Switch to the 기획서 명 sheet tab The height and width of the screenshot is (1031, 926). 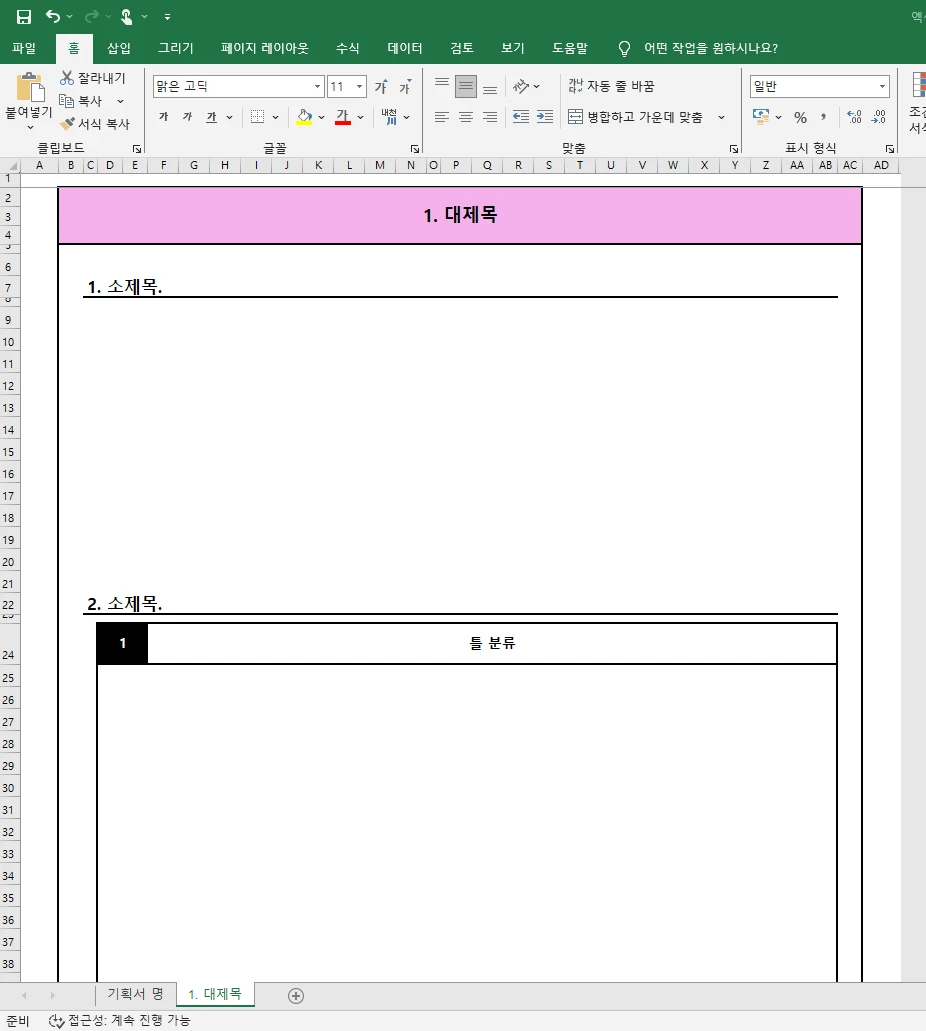click(x=135, y=994)
